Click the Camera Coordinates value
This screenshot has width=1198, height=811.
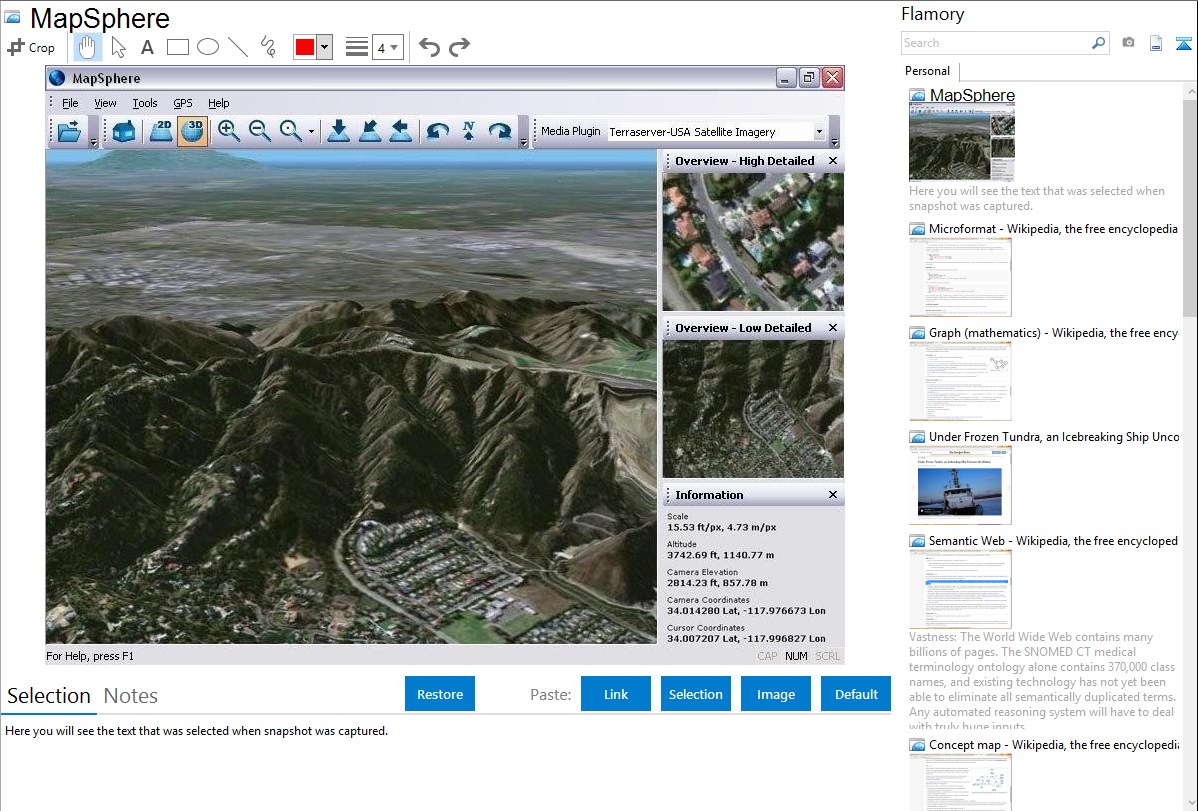(746, 611)
